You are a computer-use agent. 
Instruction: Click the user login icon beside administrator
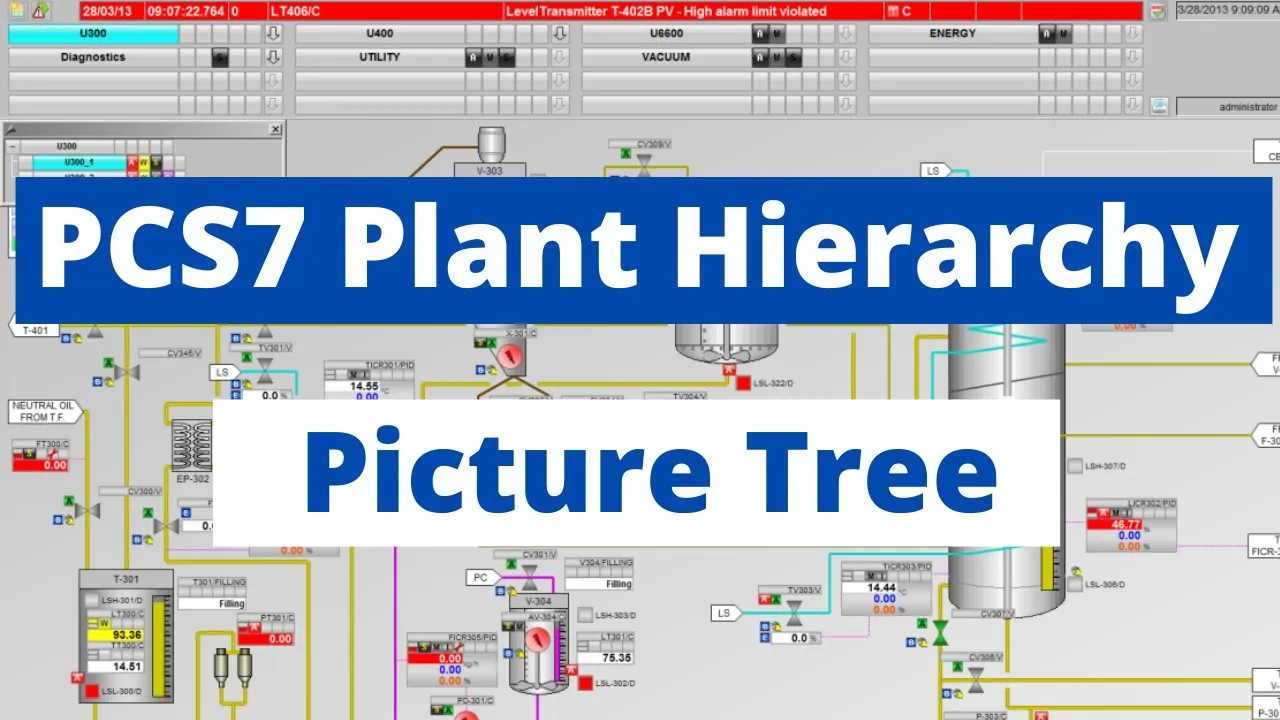[1158, 106]
